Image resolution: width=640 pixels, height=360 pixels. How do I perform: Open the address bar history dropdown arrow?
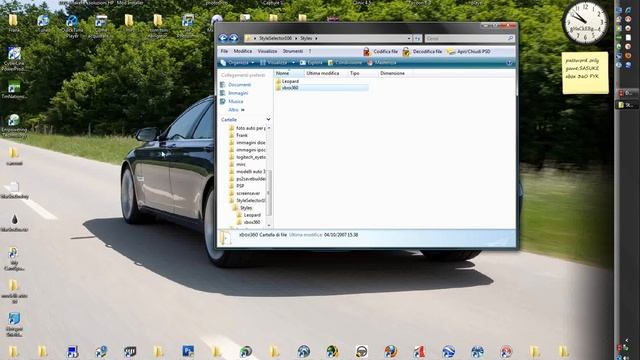(409, 38)
